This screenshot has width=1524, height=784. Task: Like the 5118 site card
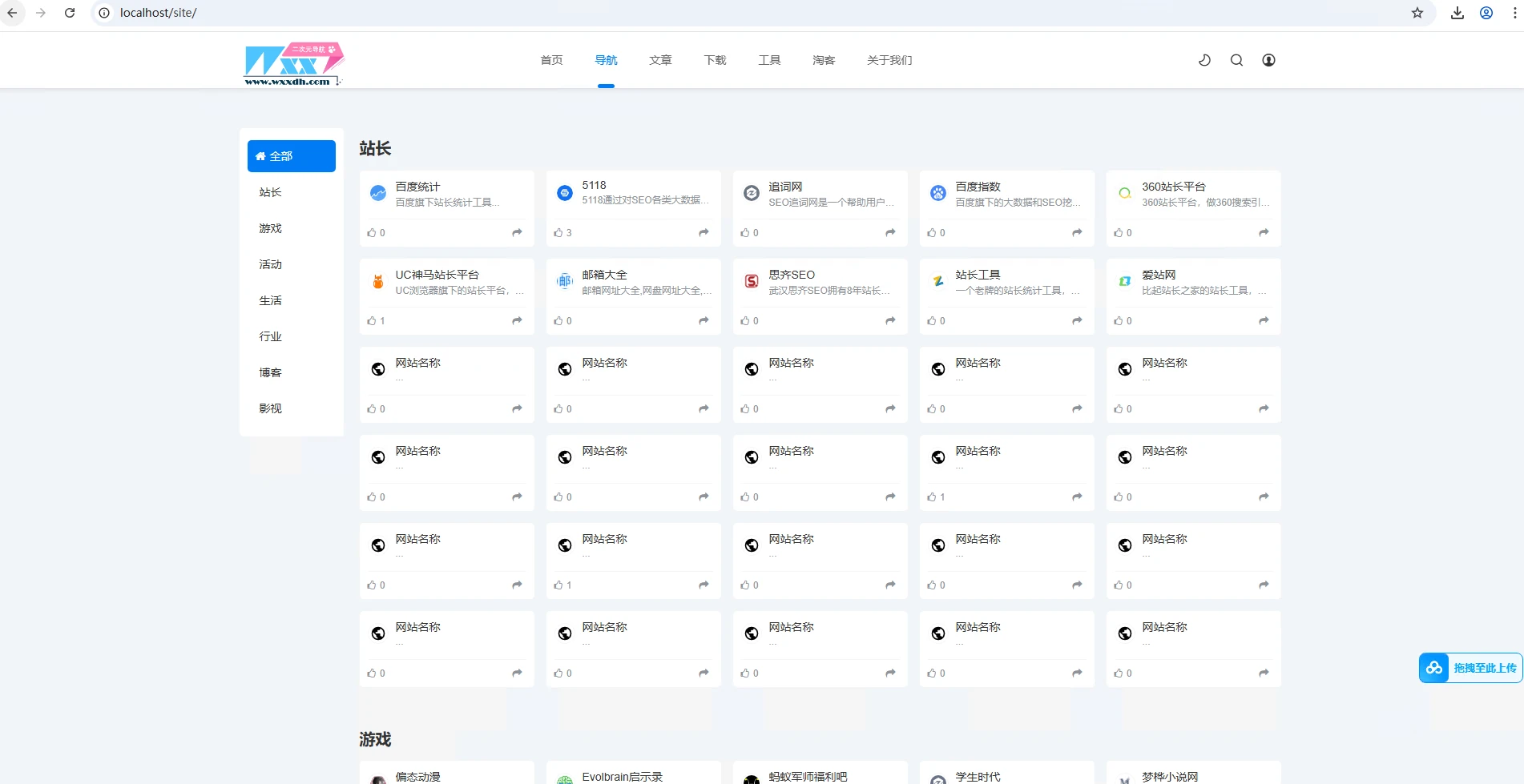click(562, 233)
